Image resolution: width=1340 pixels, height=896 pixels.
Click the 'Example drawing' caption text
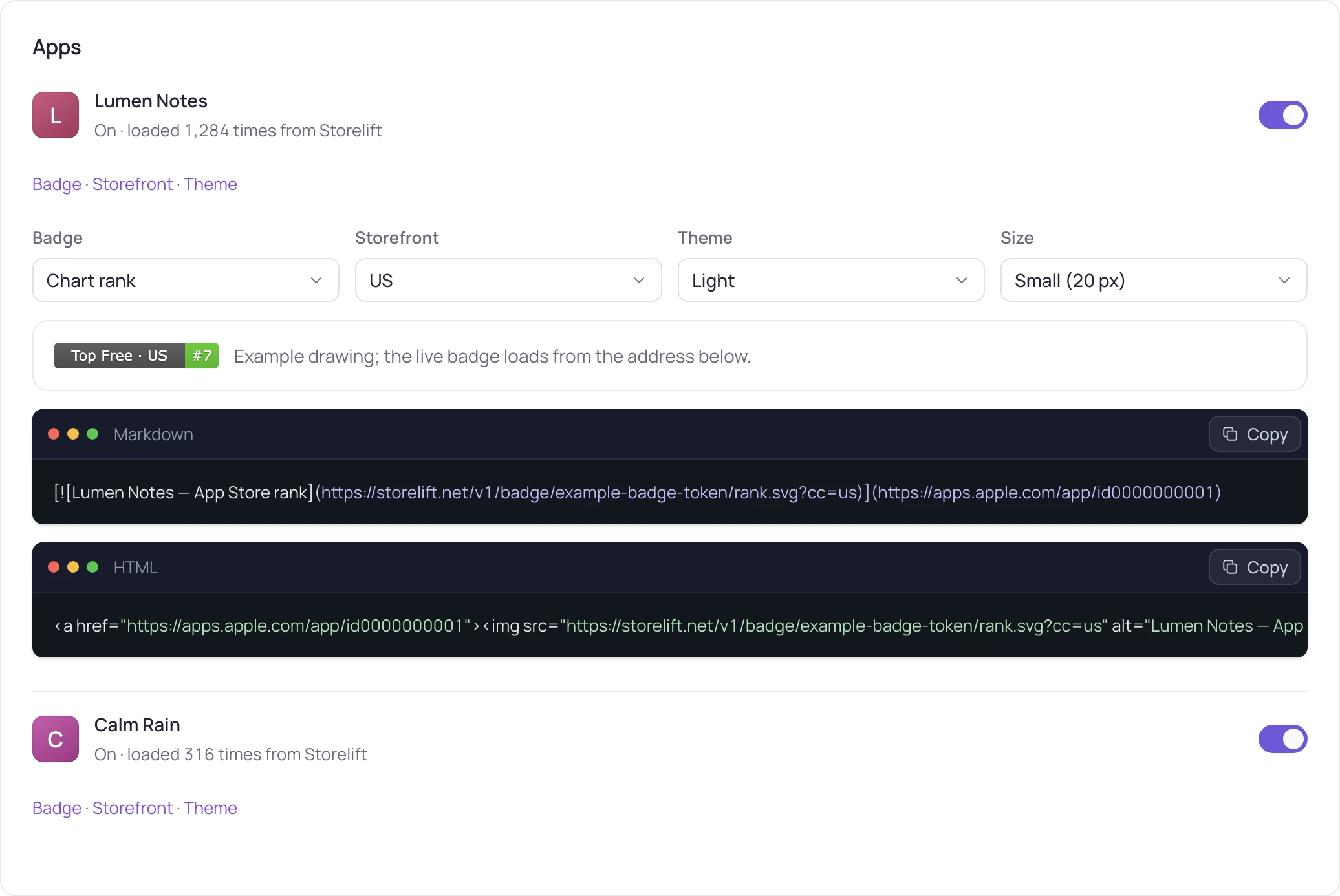click(x=492, y=356)
